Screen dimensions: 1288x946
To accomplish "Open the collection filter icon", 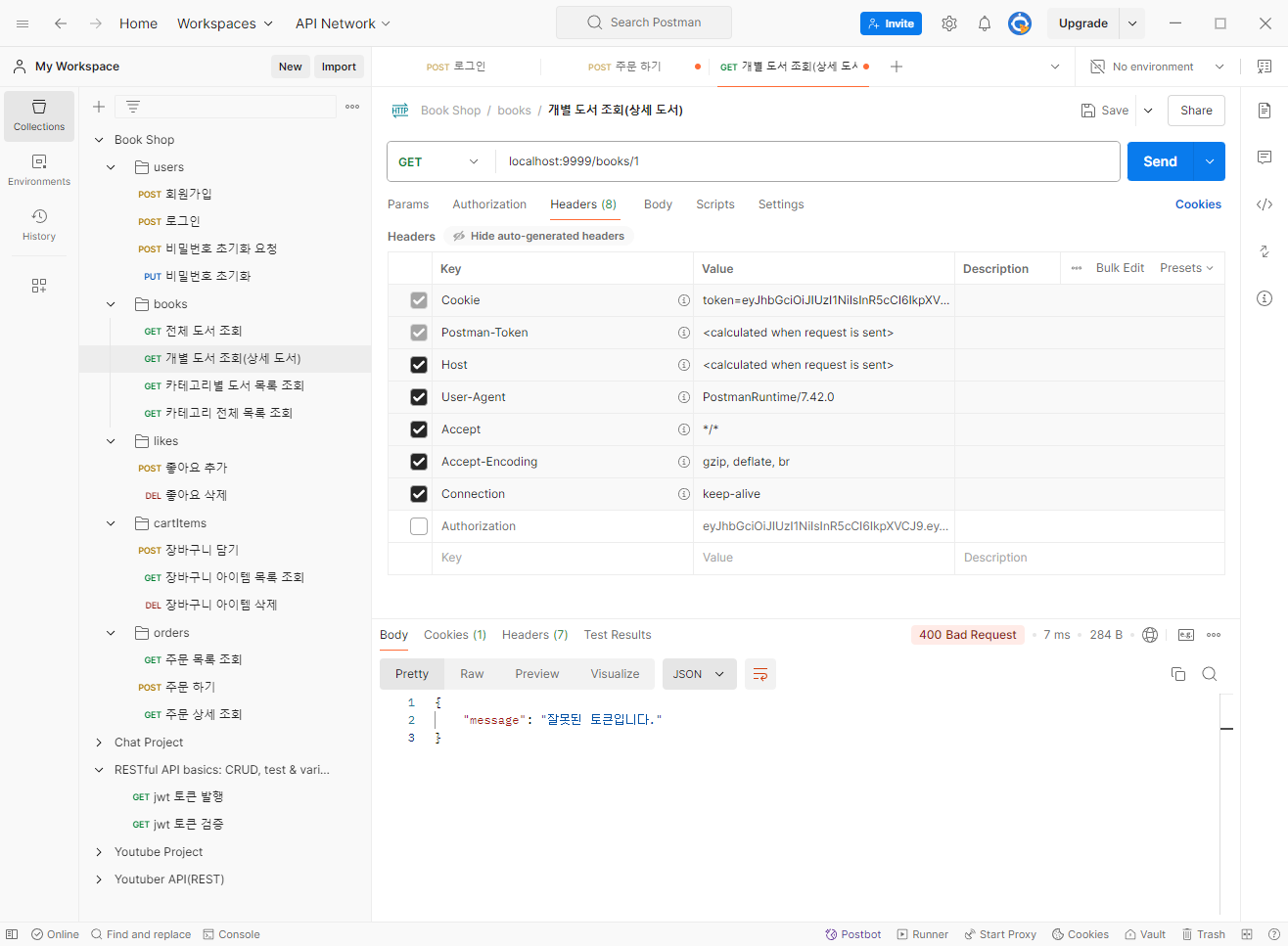I will coord(133,107).
